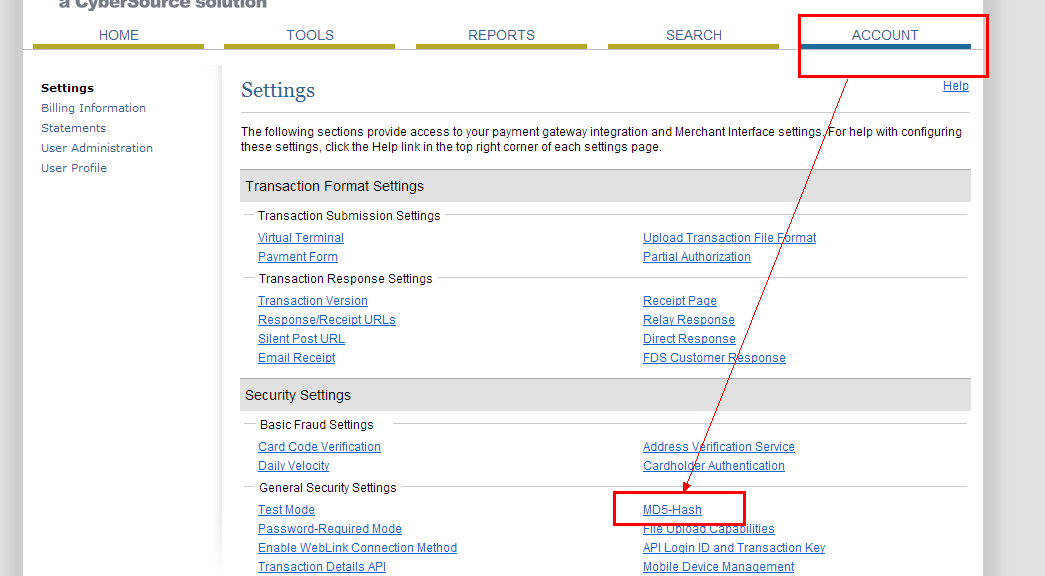This screenshot has height=576, width=1045.
Task: Click the Help link
Action: click(x=956, y=86)
